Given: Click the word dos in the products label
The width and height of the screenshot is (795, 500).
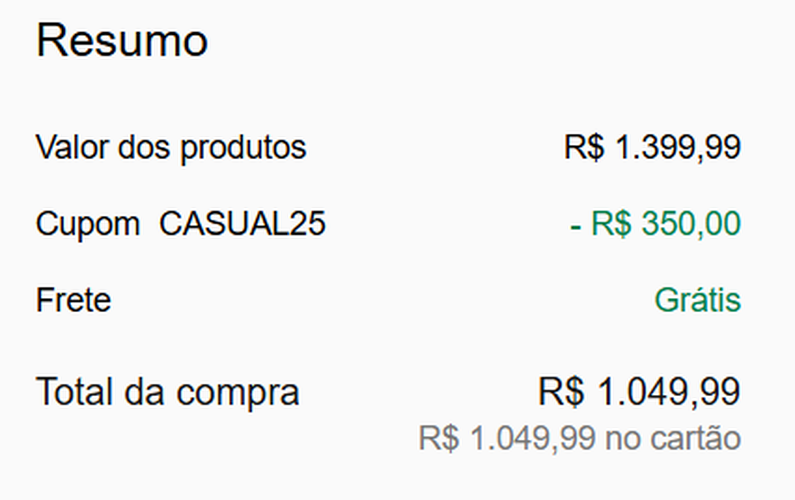Looking at the screenshot, I should point(147,148).
